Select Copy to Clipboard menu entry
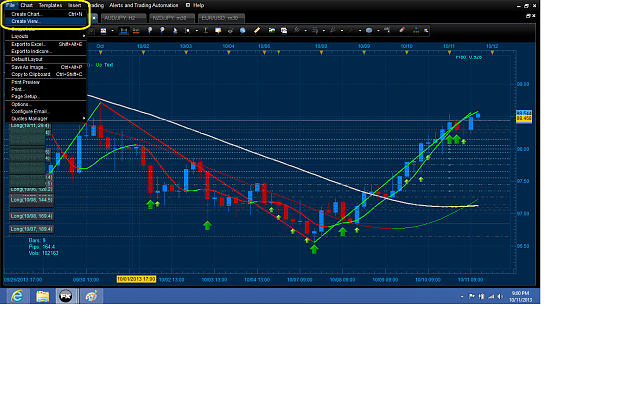This screenshot has width=625, height=414. pyautogui.click(x=45, y=75)
